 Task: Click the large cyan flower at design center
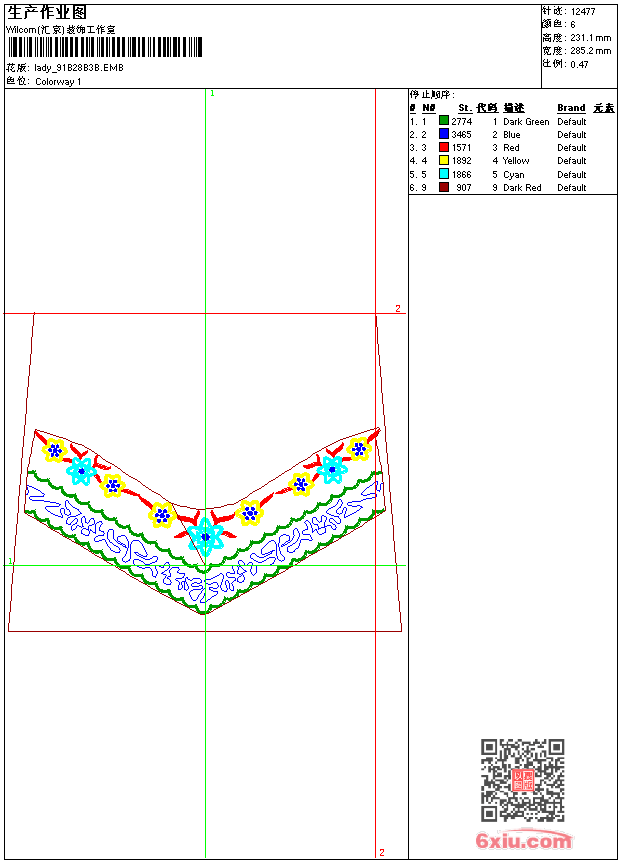[x=205, y=537]
